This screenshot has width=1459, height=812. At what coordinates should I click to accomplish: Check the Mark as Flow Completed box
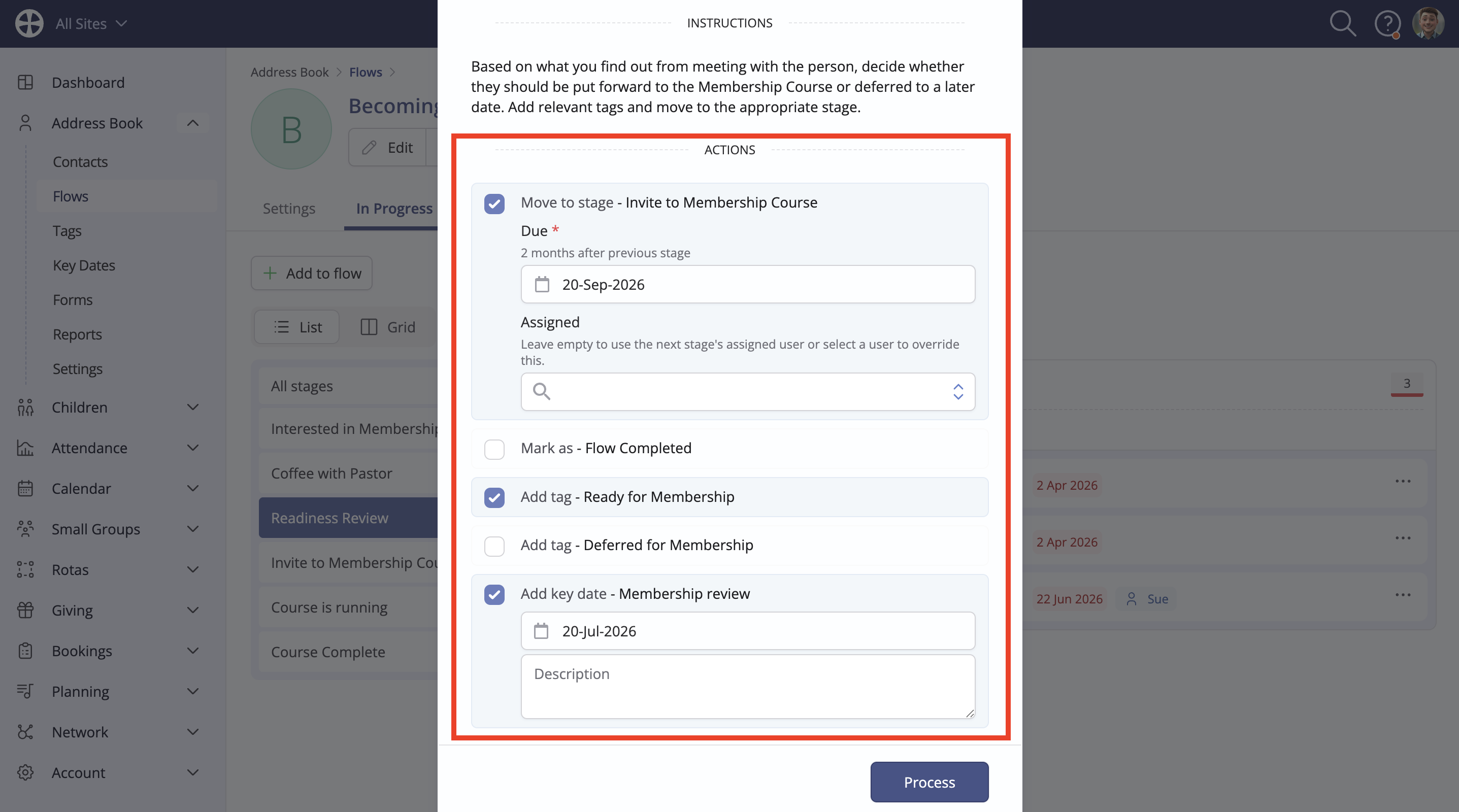pos(494,449)
